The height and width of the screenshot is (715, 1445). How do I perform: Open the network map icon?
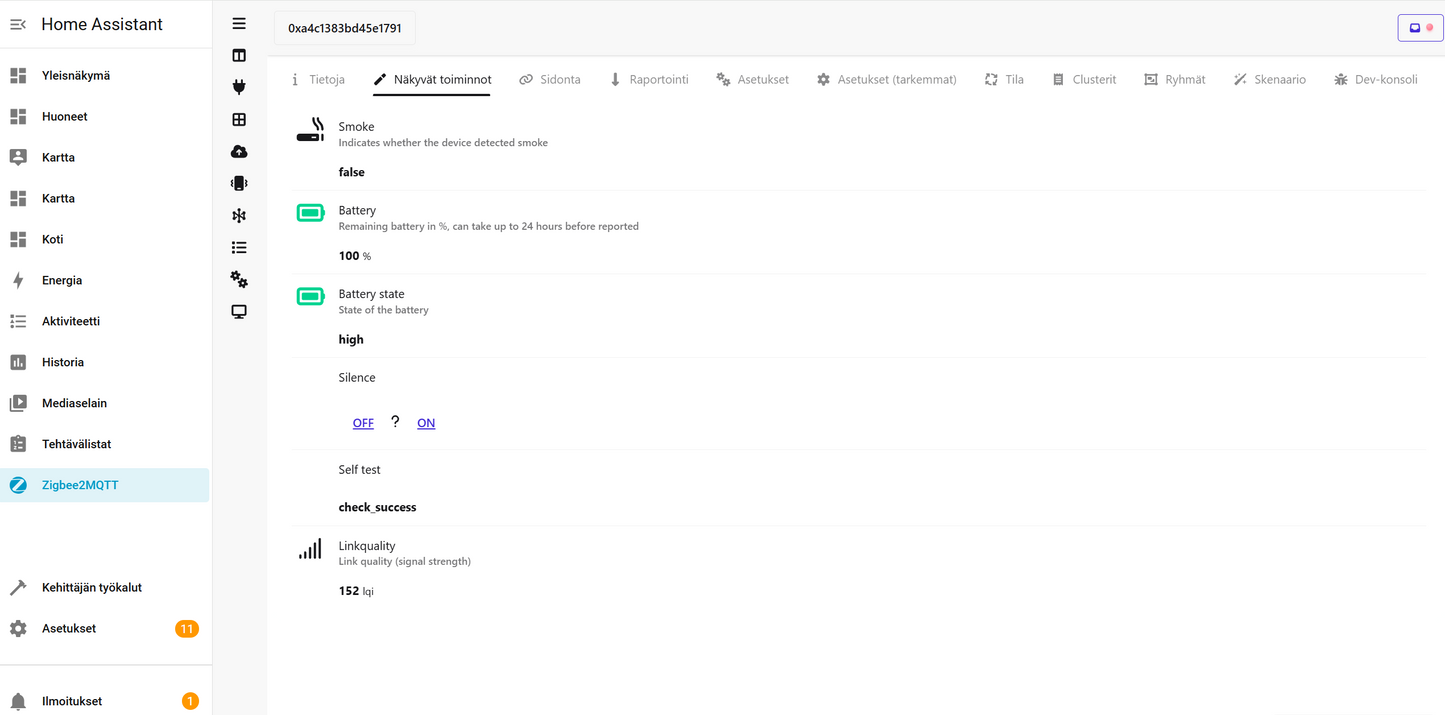click(x=239, y=215)
